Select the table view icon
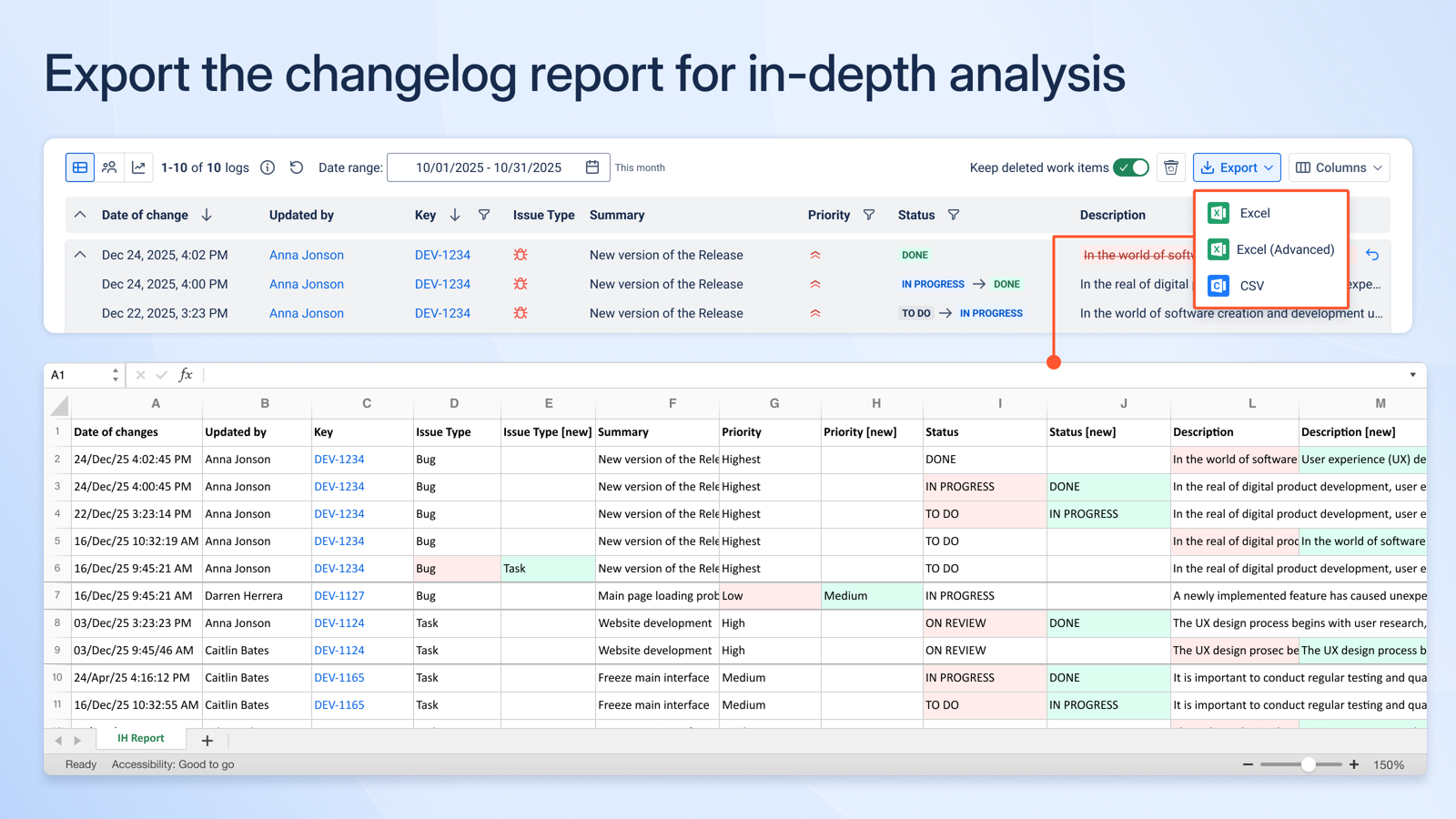Image resolution: width=1456 pixels, height=819 pixels. tap(80, 167)
